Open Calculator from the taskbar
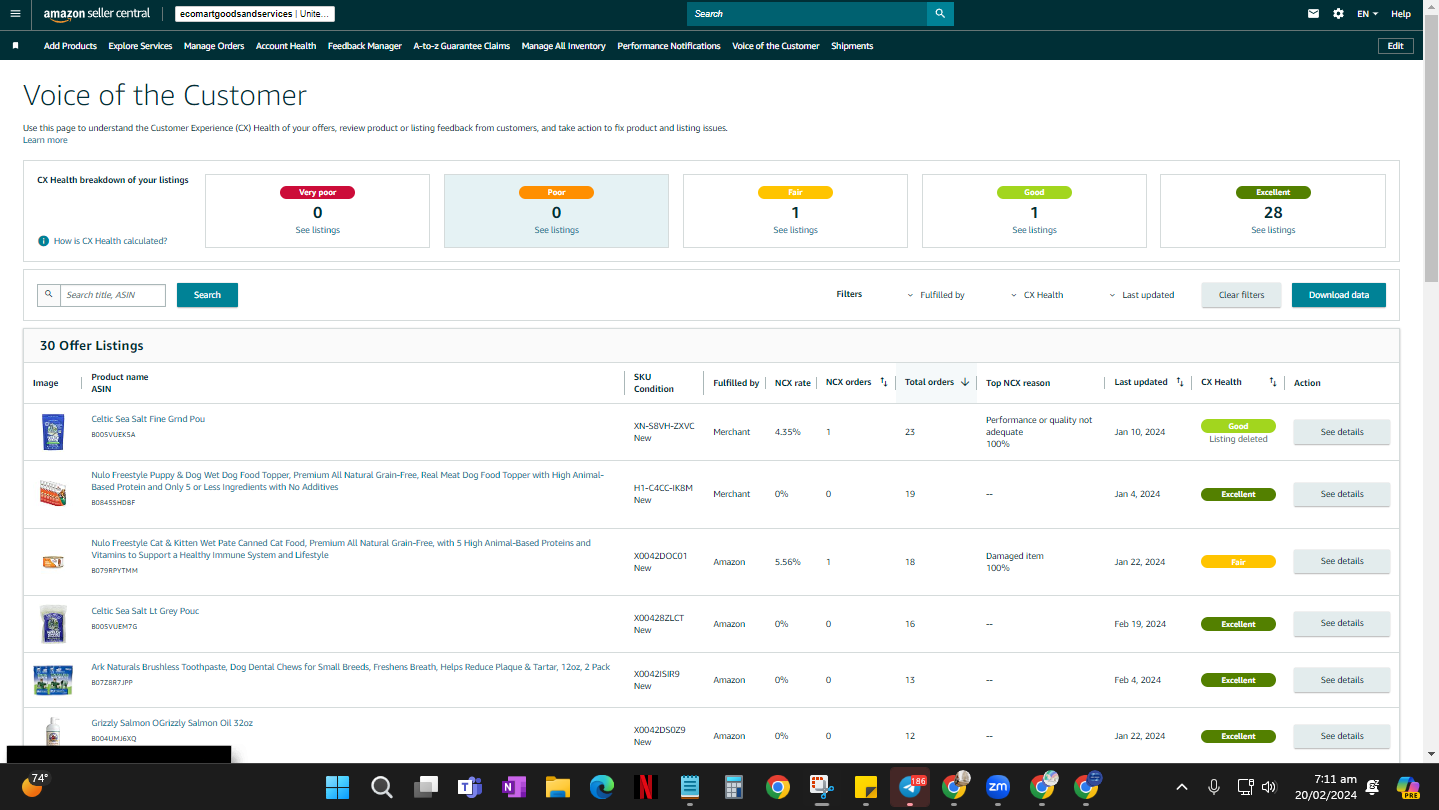 (734, 787)
